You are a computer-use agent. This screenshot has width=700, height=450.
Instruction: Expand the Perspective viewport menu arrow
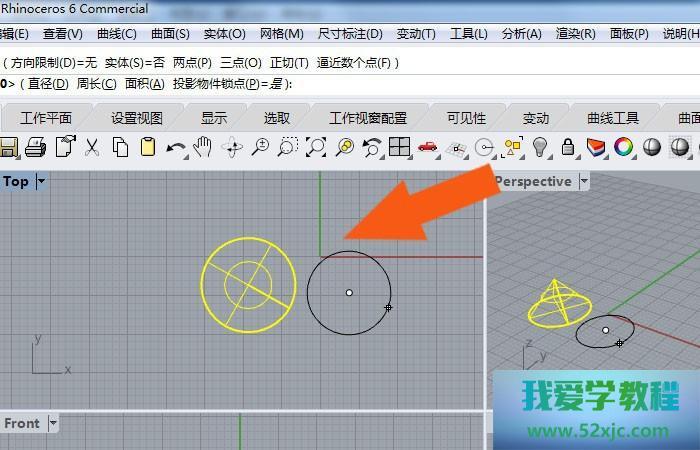(x=582, y=182)
